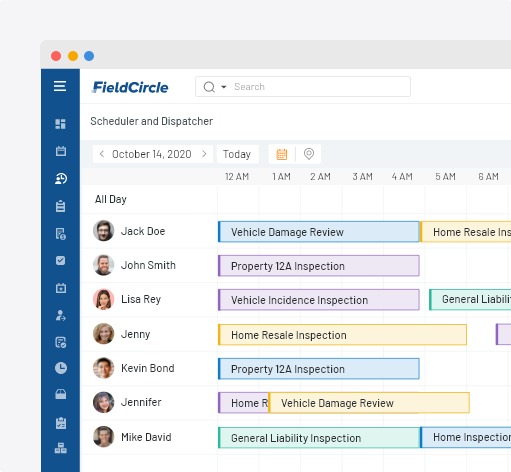Open the checkbox tasks icon in sidebar
511x472 pixels.
pos(61,260)
